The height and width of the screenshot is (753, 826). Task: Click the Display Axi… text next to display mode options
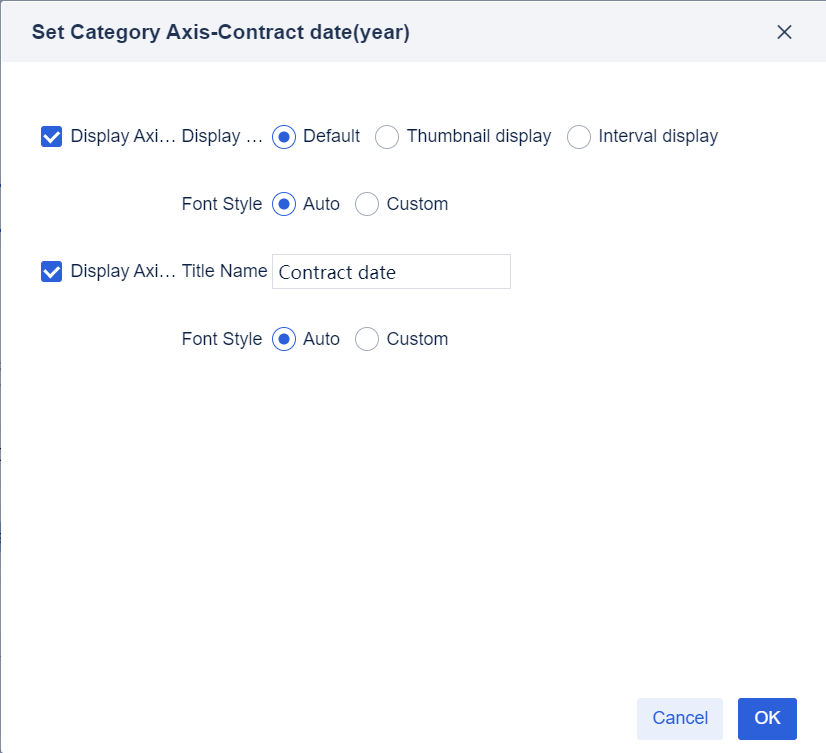[x=123, y=137]
